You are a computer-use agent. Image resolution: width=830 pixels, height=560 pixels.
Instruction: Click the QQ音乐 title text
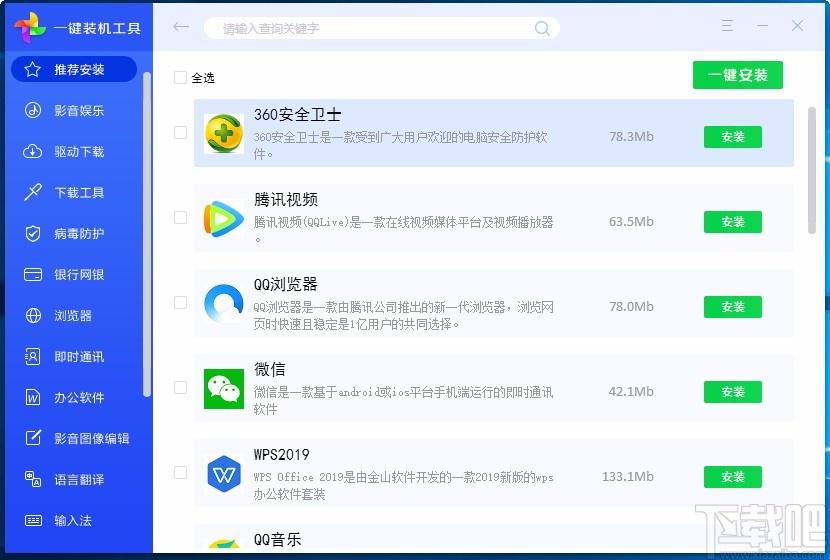(277, 539)
